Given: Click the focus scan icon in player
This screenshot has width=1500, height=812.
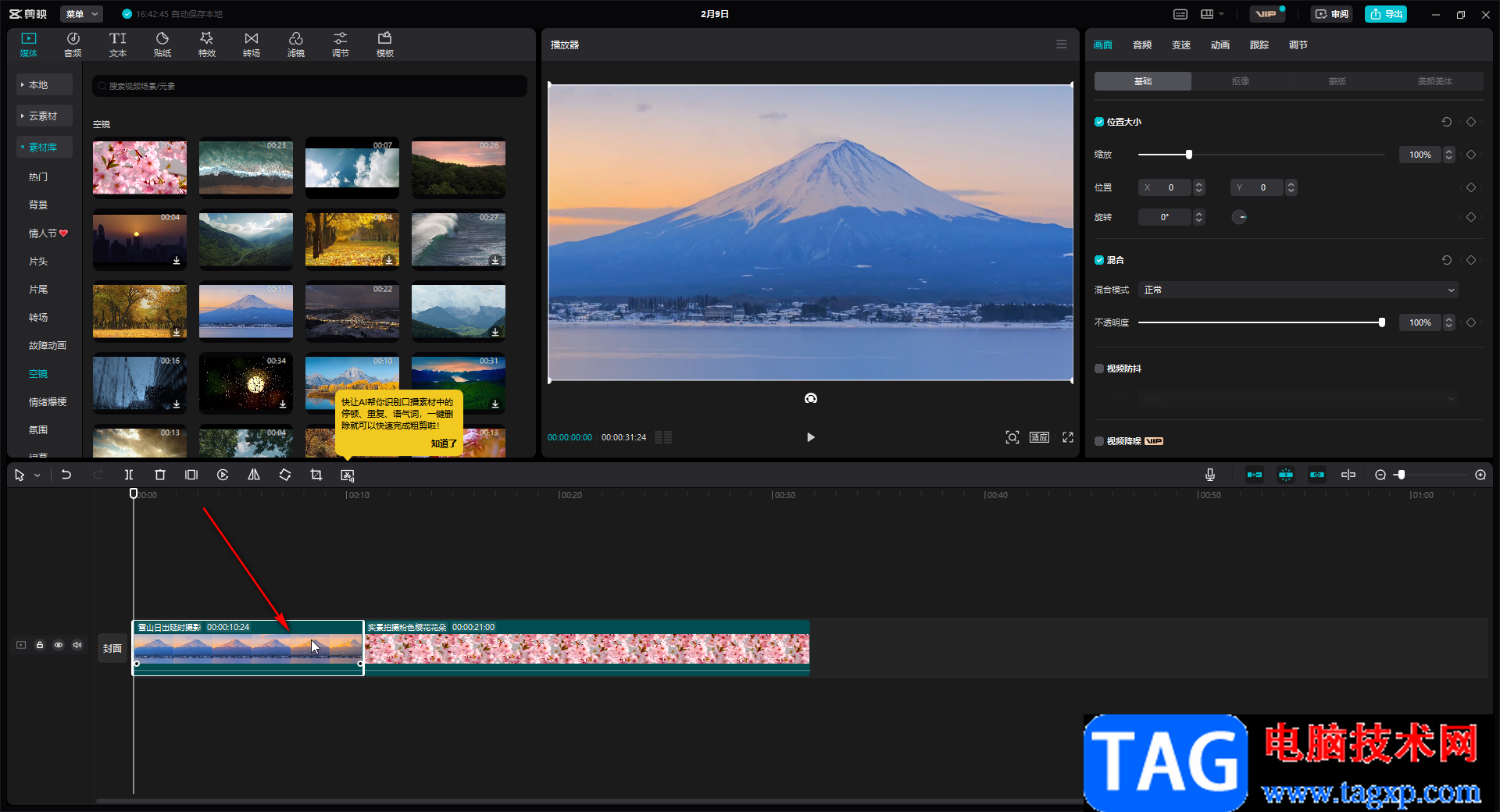Looking at the screenshot, I should point(1012,437).
